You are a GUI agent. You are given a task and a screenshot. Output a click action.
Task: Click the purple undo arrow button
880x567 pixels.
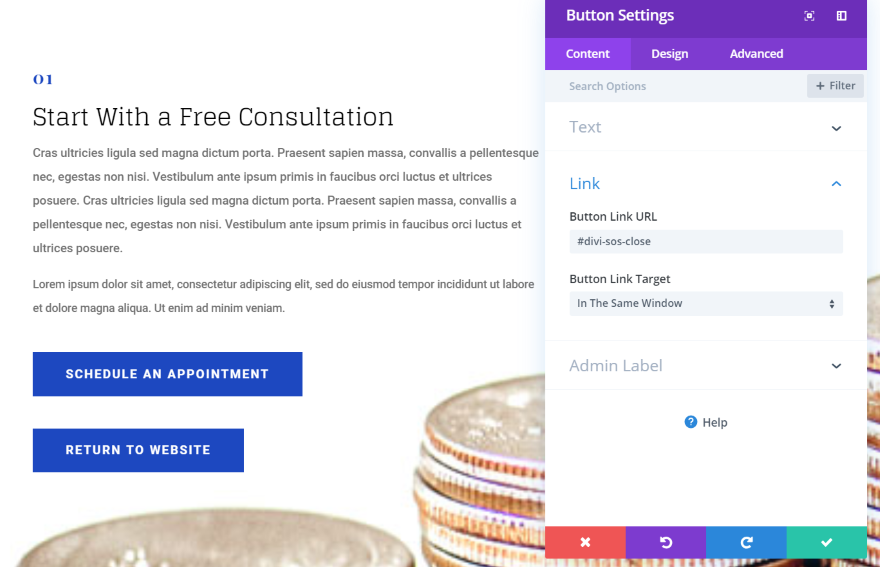tap(666, 542)
